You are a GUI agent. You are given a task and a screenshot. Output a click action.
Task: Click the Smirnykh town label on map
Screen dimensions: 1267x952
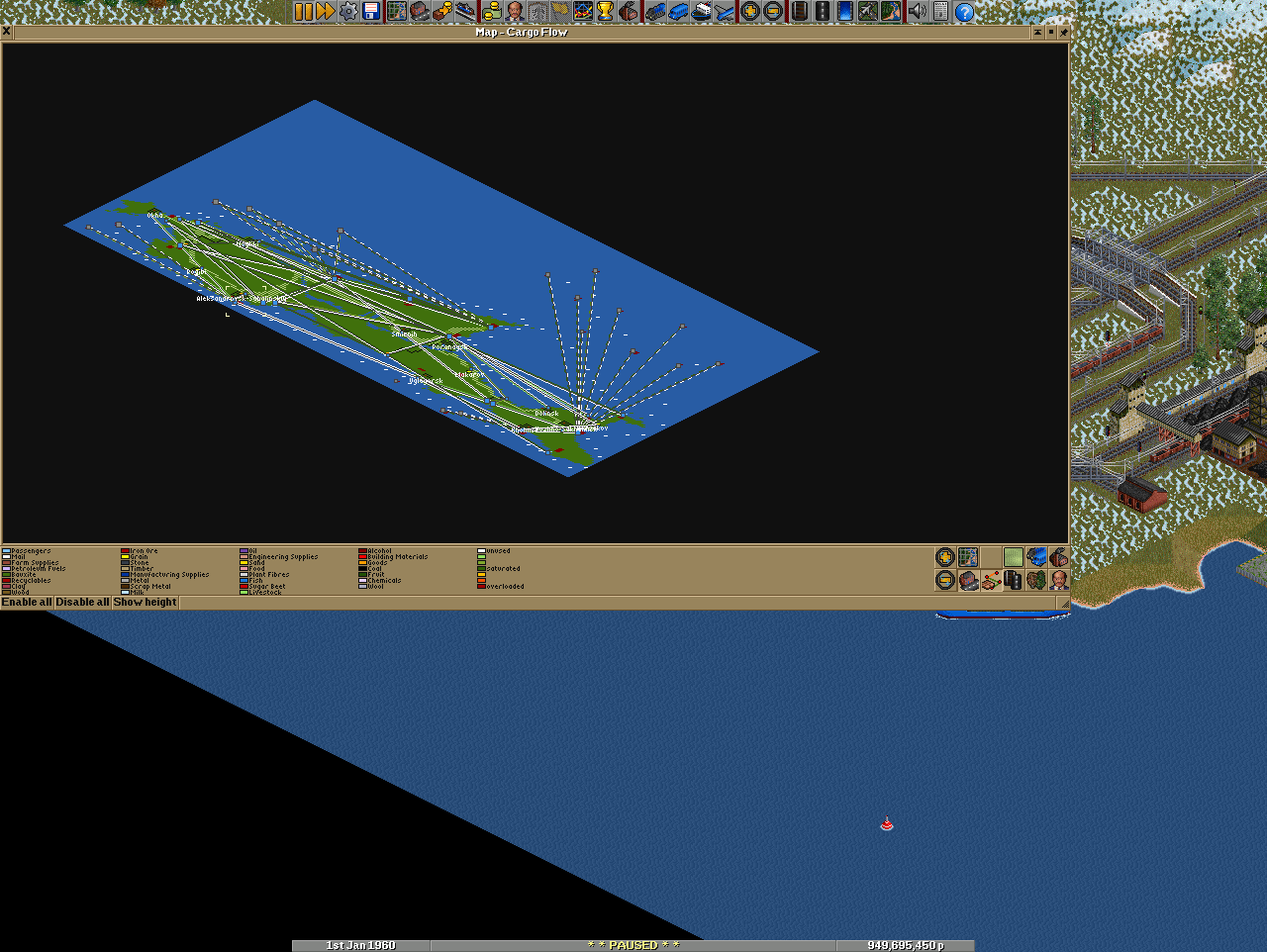coord(404,334)
